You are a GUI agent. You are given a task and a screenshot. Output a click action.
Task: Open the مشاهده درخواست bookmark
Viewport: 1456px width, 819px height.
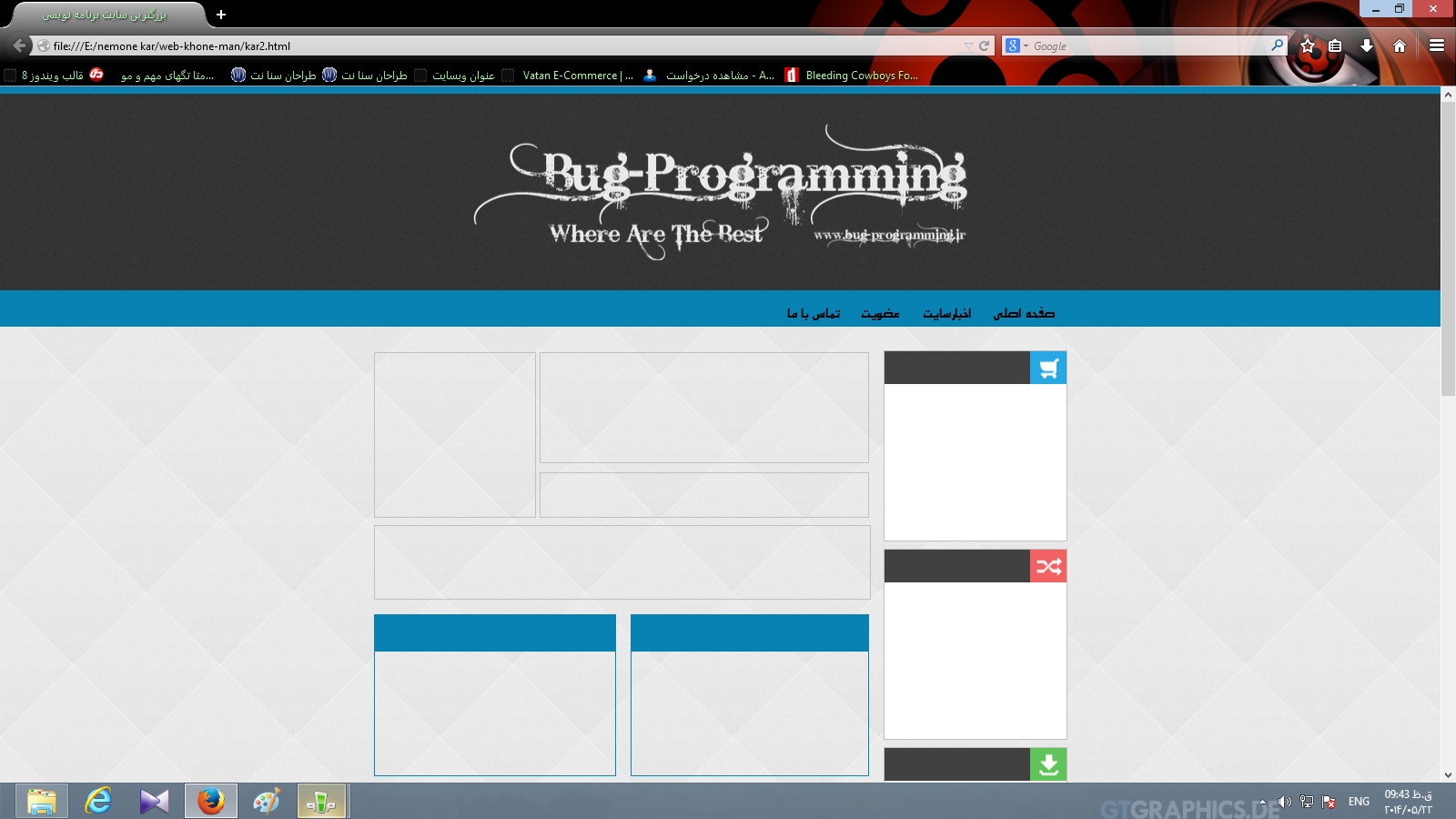tap(709, 76)
